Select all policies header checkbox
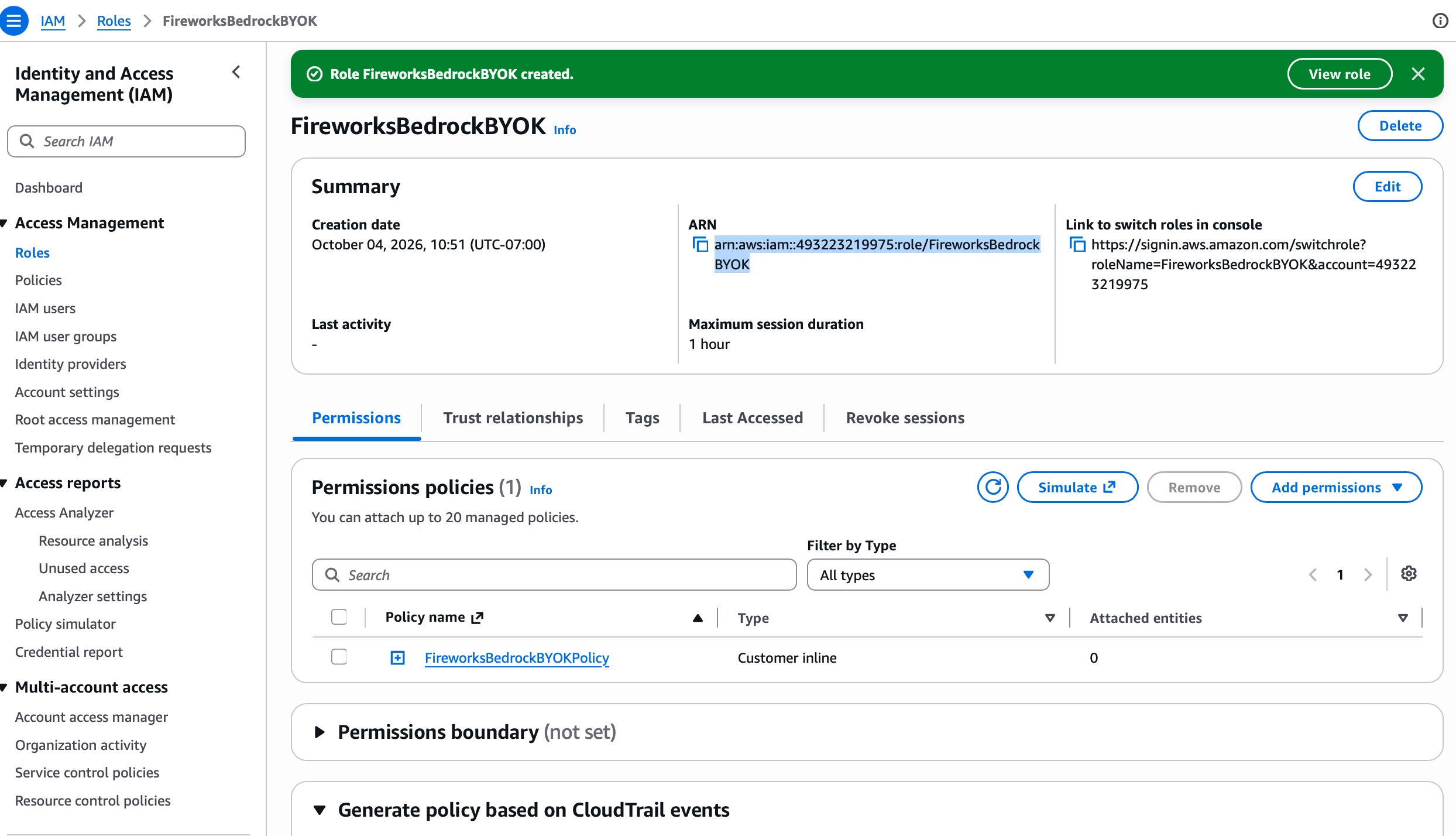1456x836 pixels. tap(339, 617)
